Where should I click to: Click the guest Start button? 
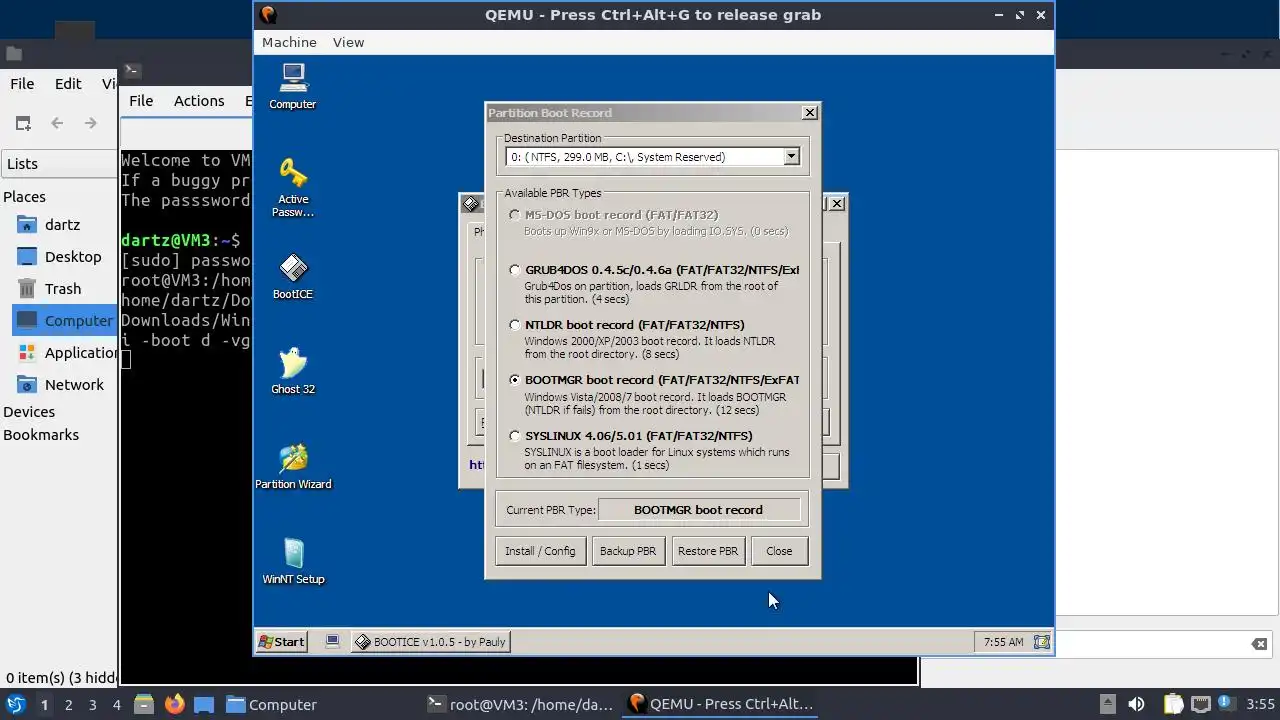coord(282,642)
